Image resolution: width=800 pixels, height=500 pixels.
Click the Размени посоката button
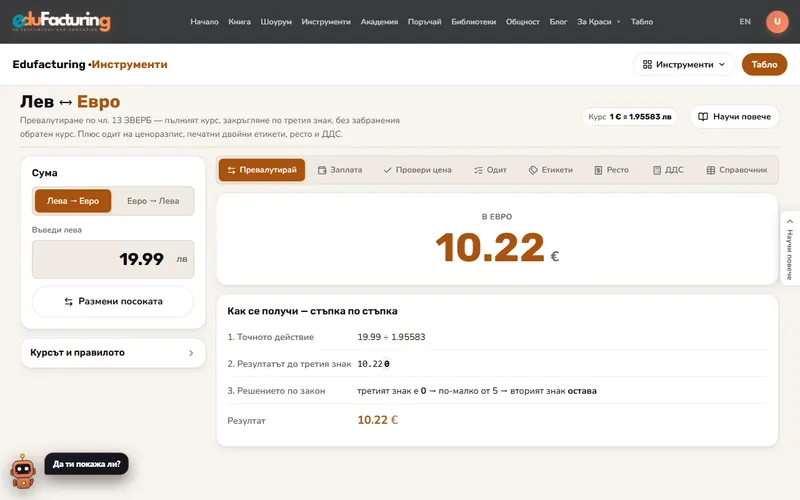113,302
